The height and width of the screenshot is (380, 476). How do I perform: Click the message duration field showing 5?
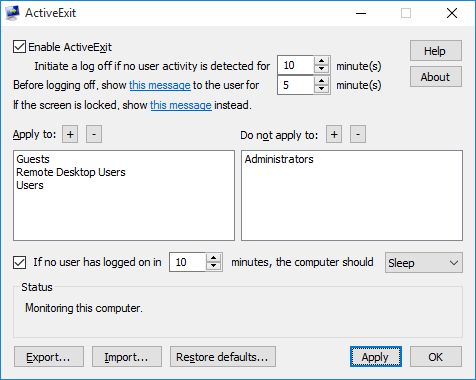coord(296,85)
